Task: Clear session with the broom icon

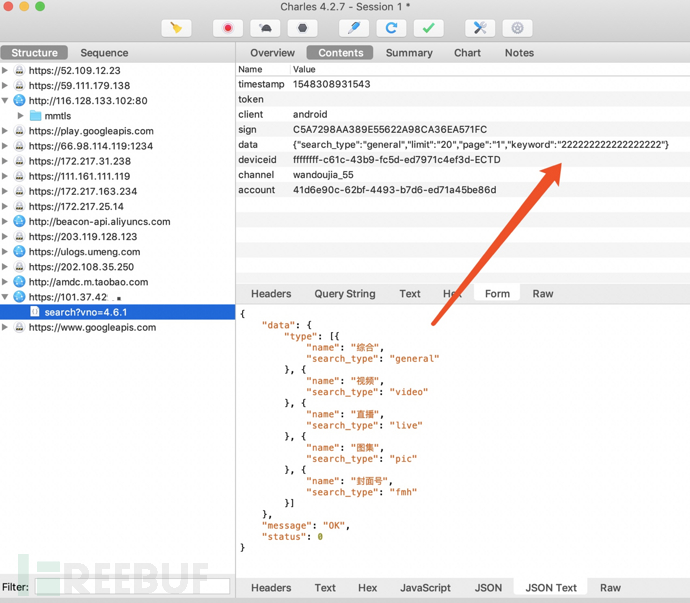Action: [176, 29]
